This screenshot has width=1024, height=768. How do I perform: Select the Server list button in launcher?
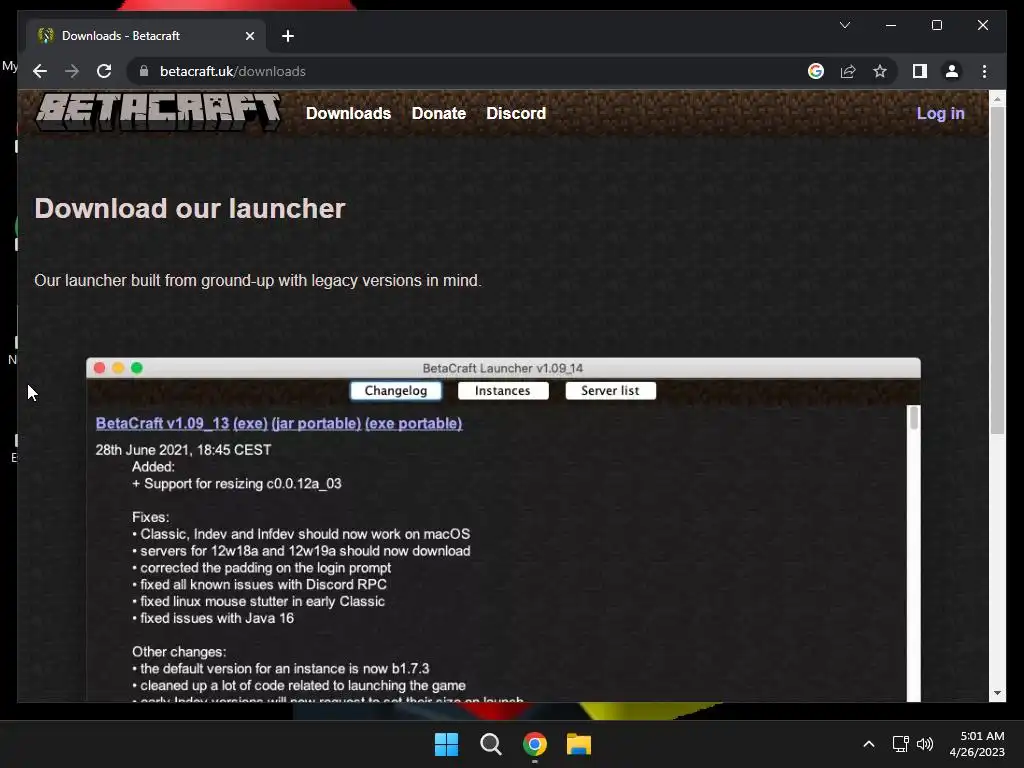point(611,391)
